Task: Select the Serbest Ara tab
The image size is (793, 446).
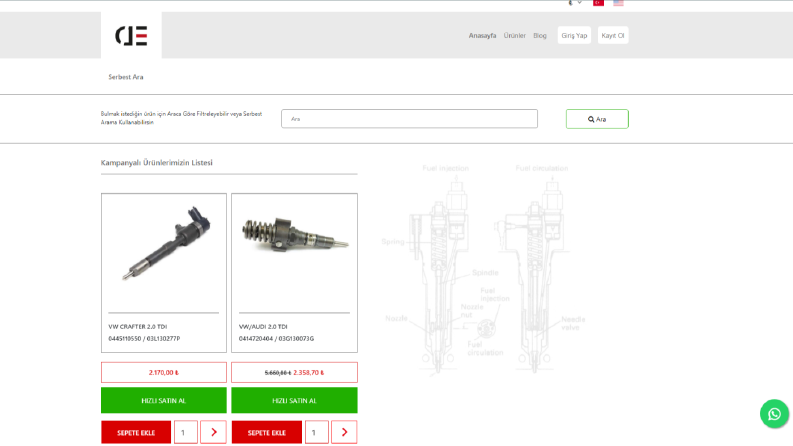Action: coord(126,77)
